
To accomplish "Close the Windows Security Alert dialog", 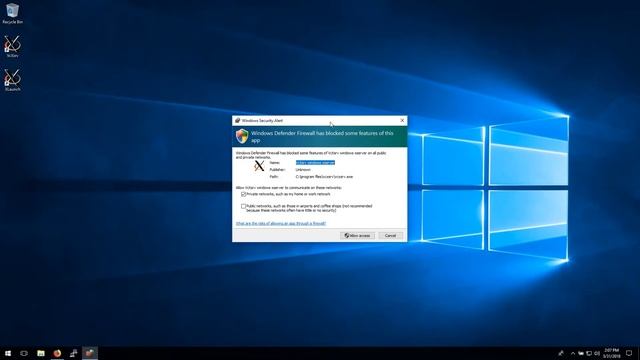I will [402, 120].
